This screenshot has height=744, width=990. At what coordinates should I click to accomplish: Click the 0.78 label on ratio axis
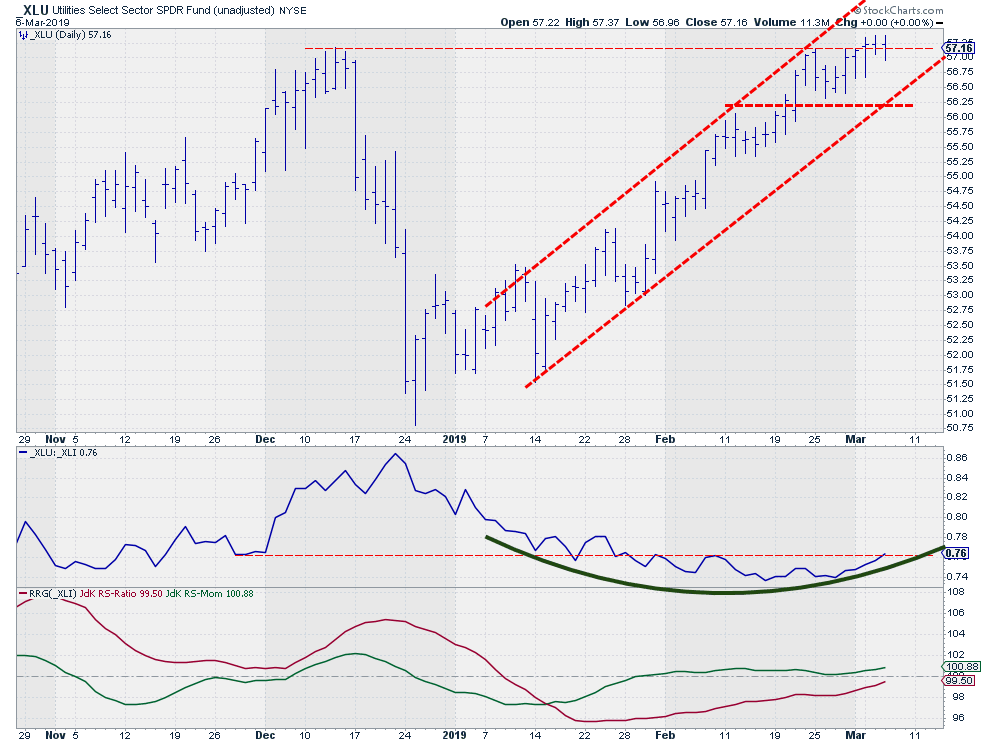957,537
